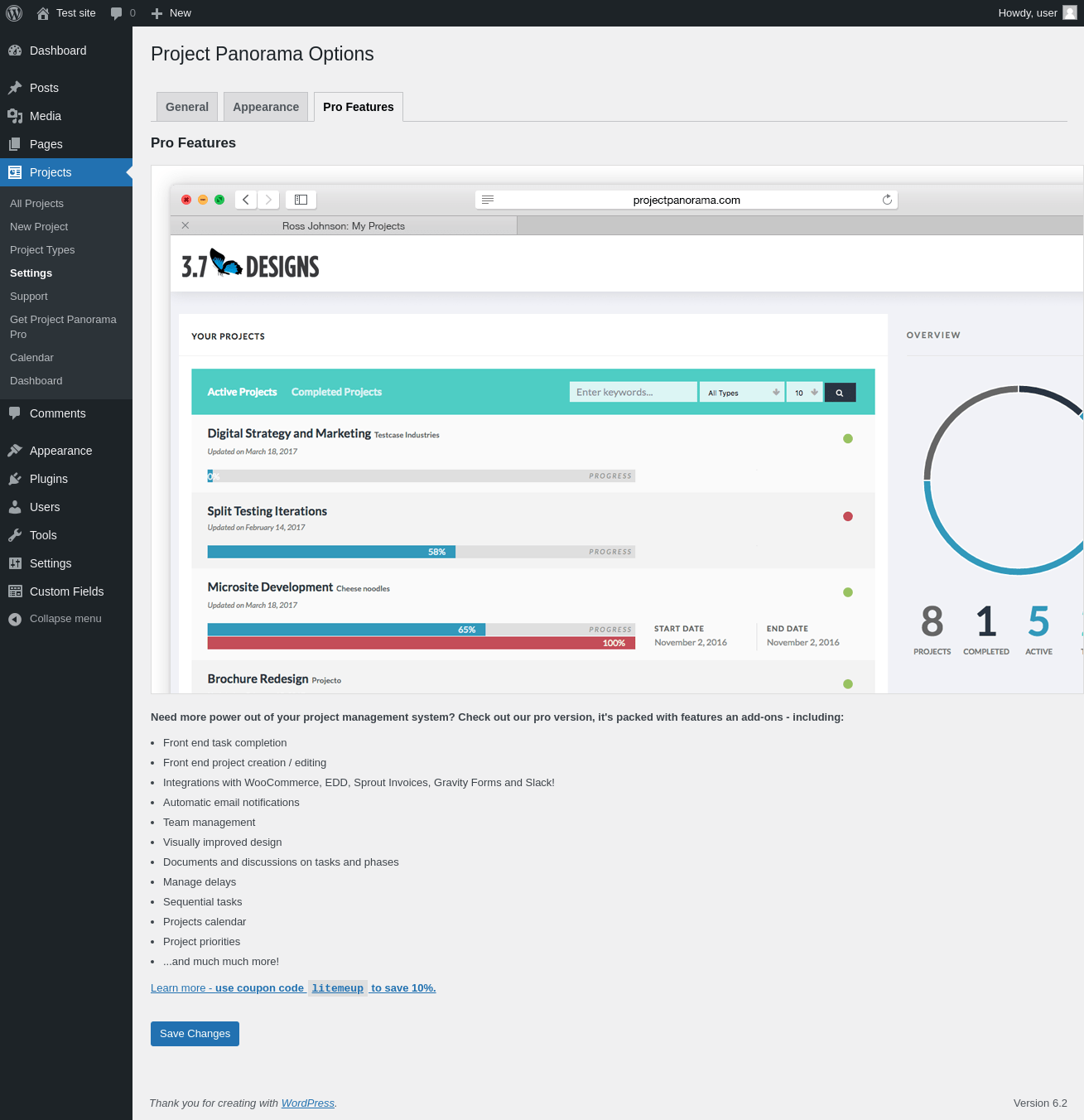1084x1120 pixels.
Task: Click the 'Sequential tasks' list item
Action: click(203, 902)
